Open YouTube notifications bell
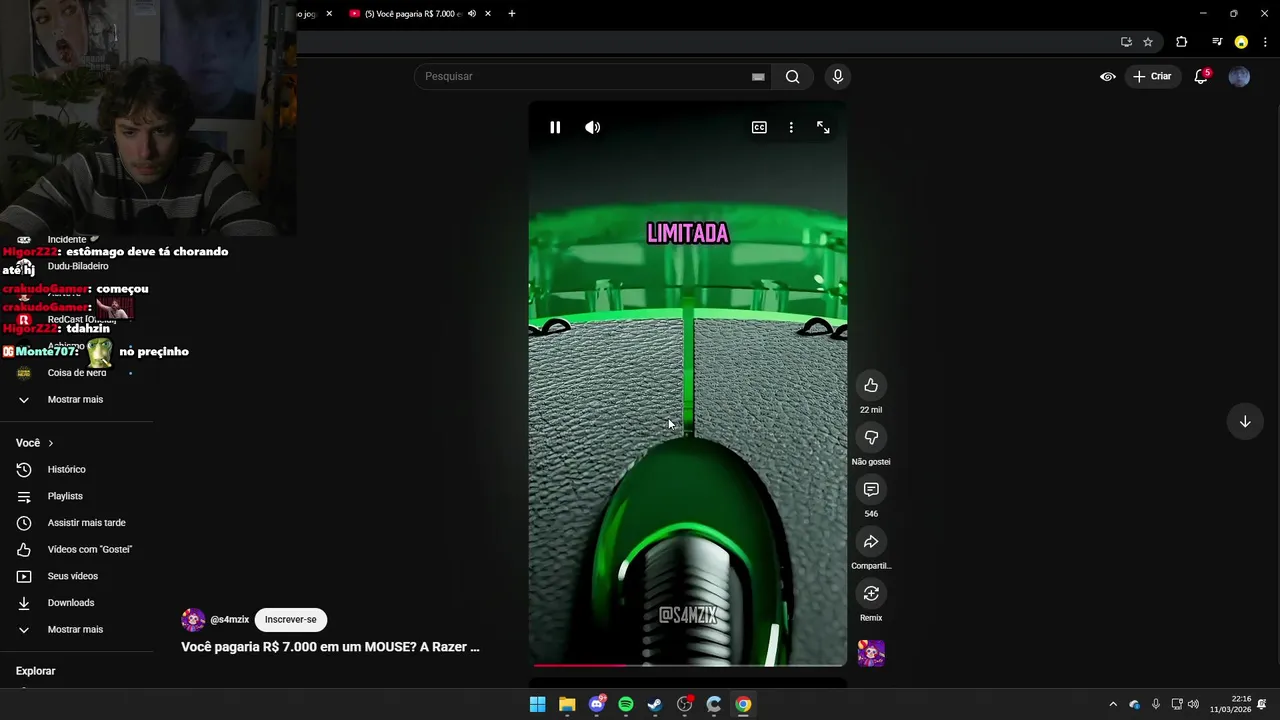Screen dimensions: 1280x720 point(1201,76)
